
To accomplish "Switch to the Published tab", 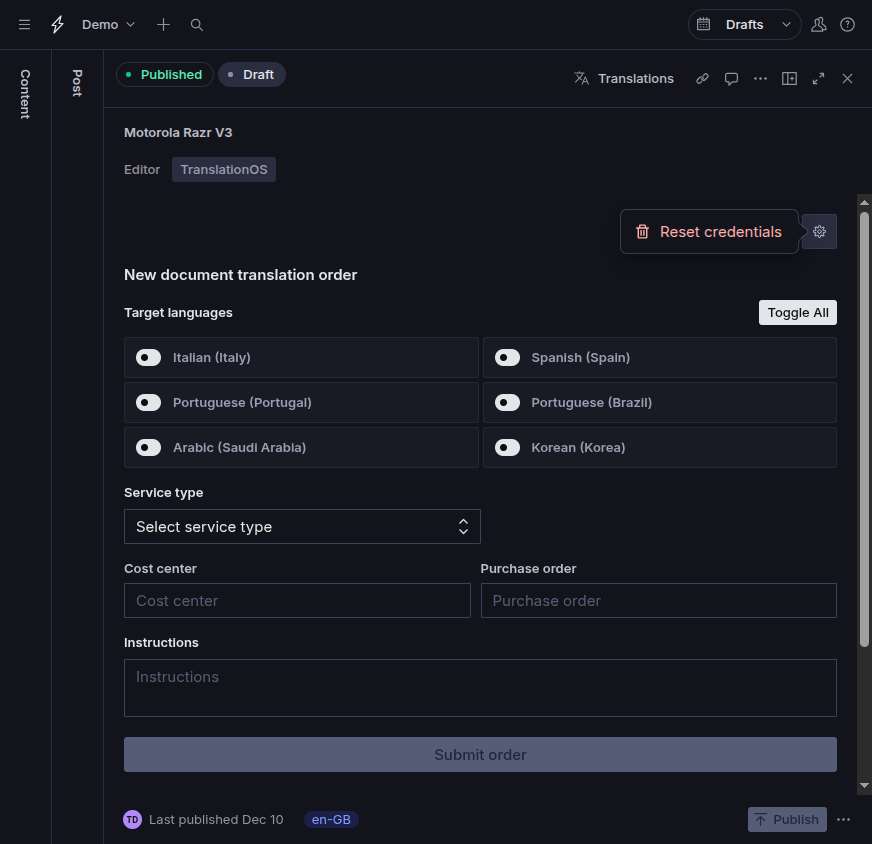I will (164, 74).
